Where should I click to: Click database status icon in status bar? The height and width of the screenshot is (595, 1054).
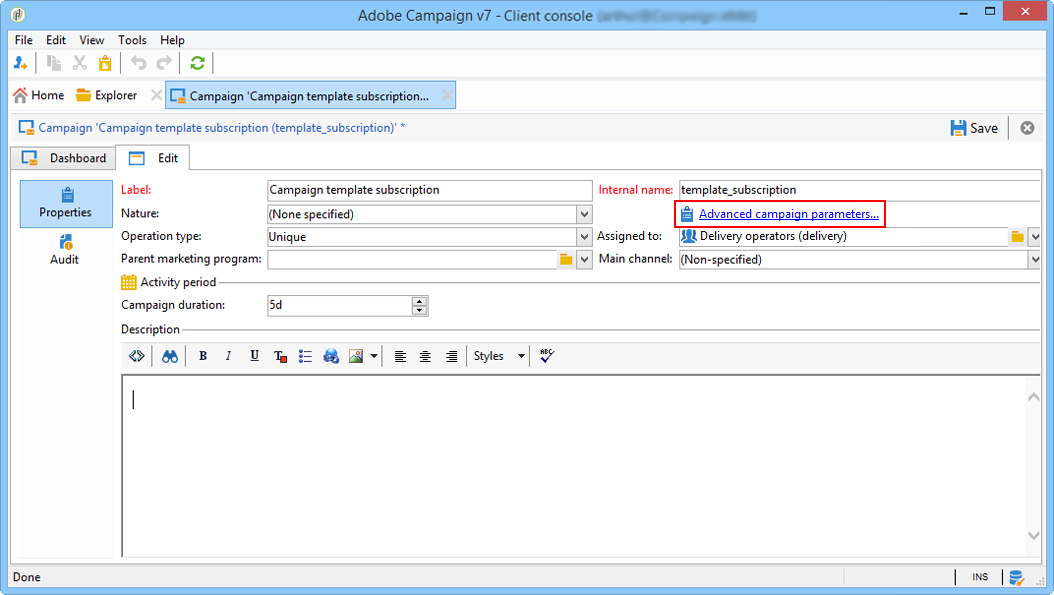click(1017, 577)
